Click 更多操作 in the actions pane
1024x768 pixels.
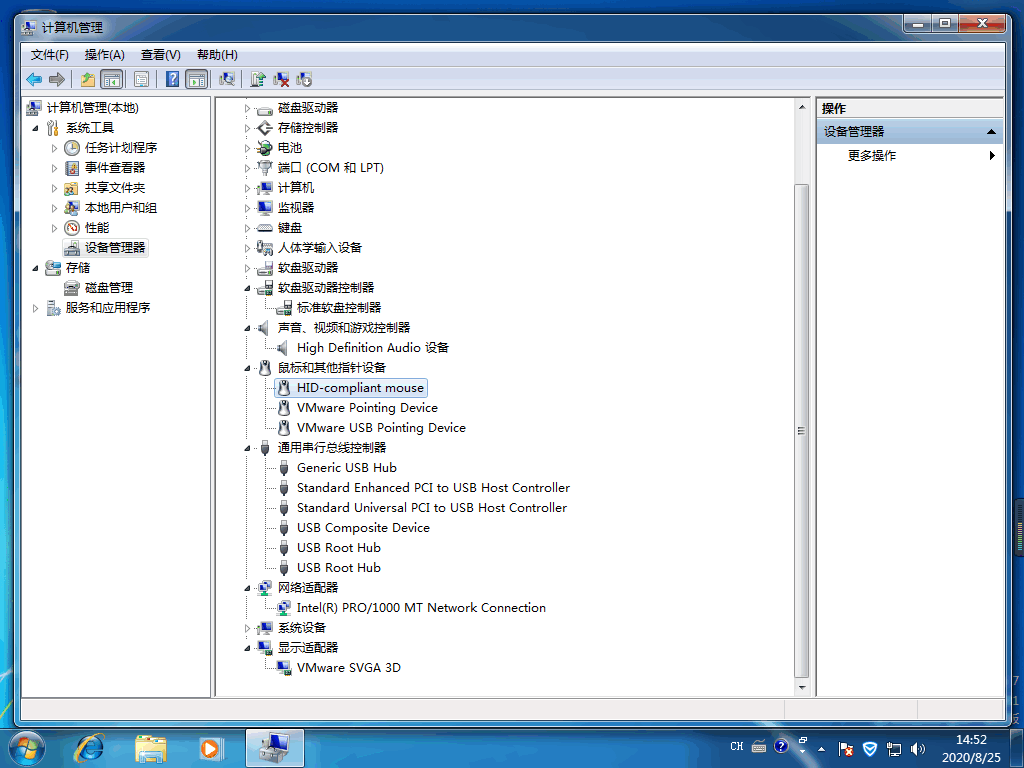tap(872, 156)
